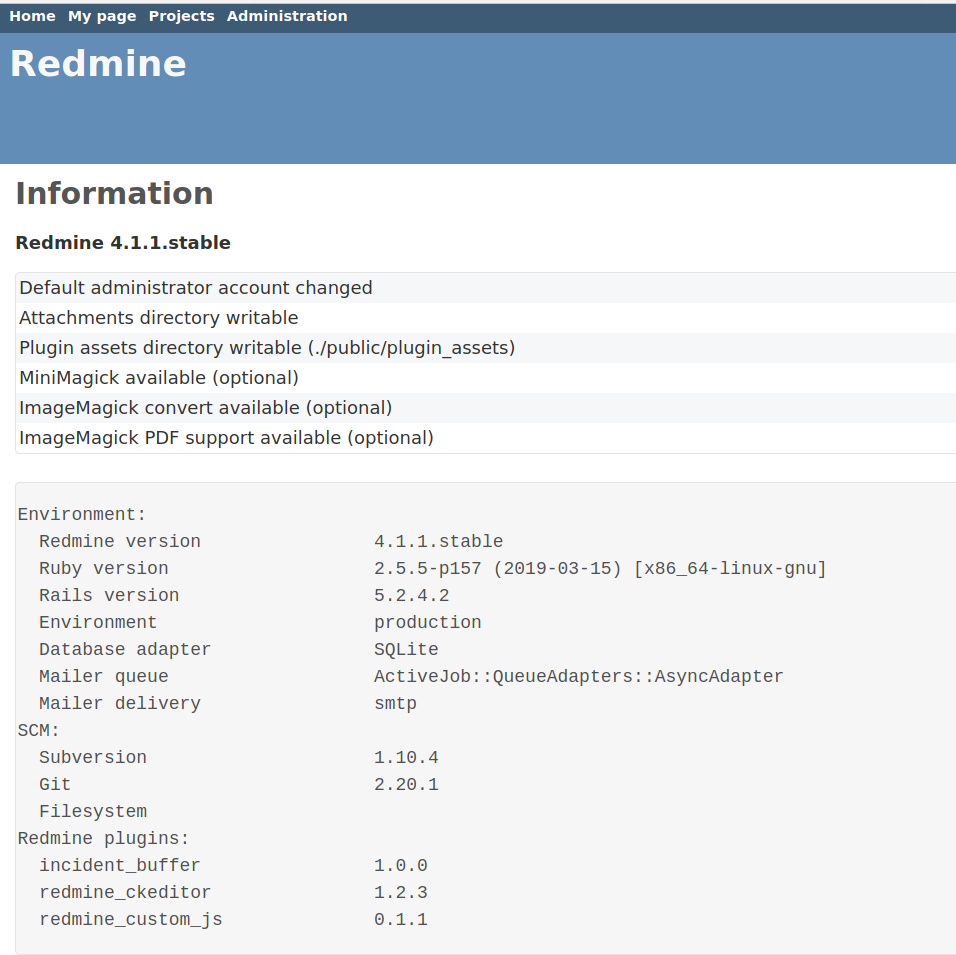Click the Rails version value '5.2.4.2'
The height and width of the screenshot is (955, 956).
[412, 595]
